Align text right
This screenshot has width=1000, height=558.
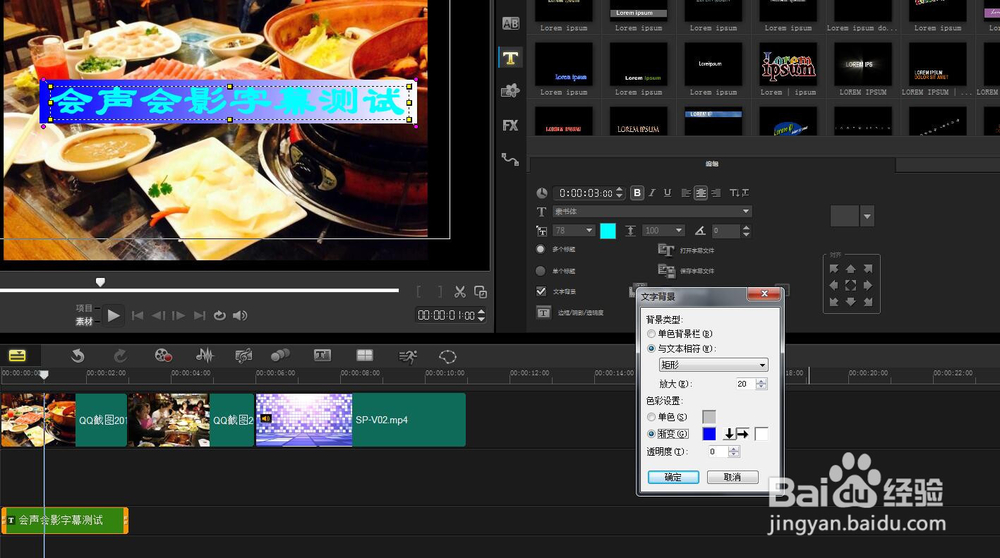tap(716, 193)
